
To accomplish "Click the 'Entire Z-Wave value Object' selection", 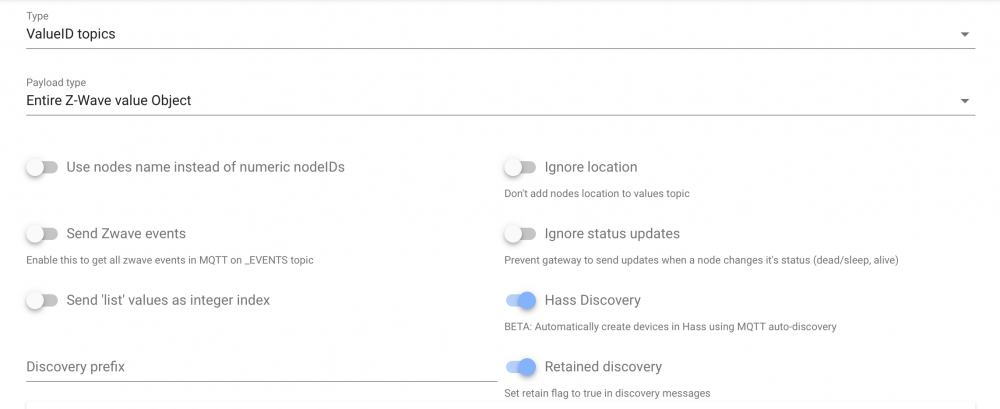I will tap(109, 101).
